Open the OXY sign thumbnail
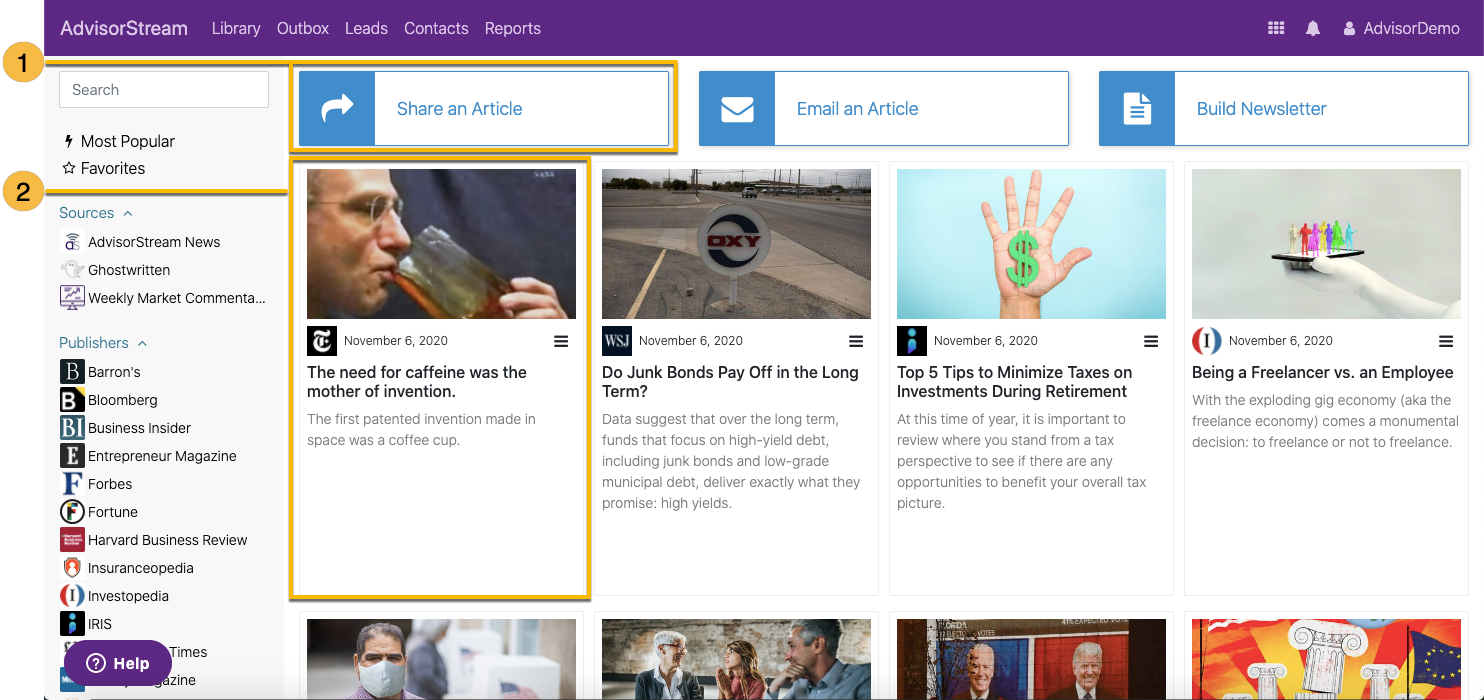Screen dimensions: 1484x700 click(x=736, y=244)
